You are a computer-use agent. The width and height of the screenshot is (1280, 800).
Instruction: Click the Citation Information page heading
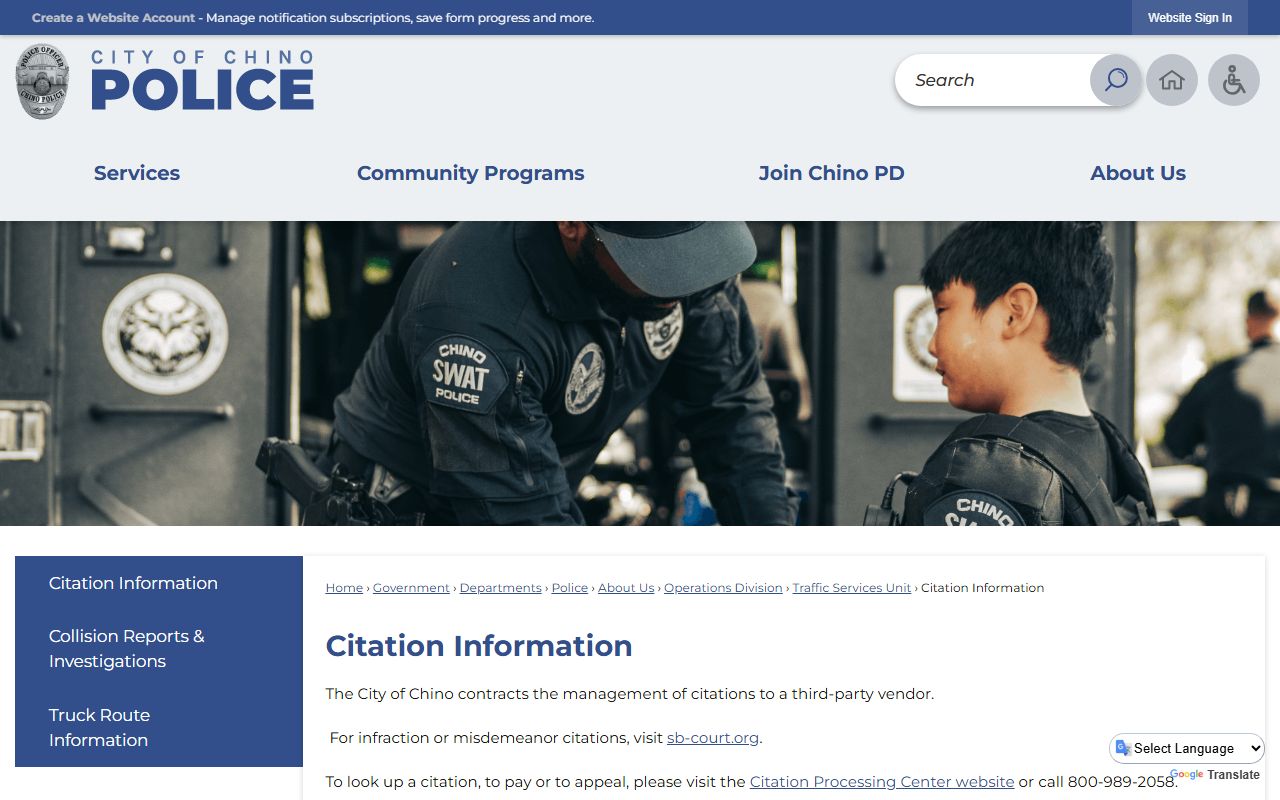479,646
